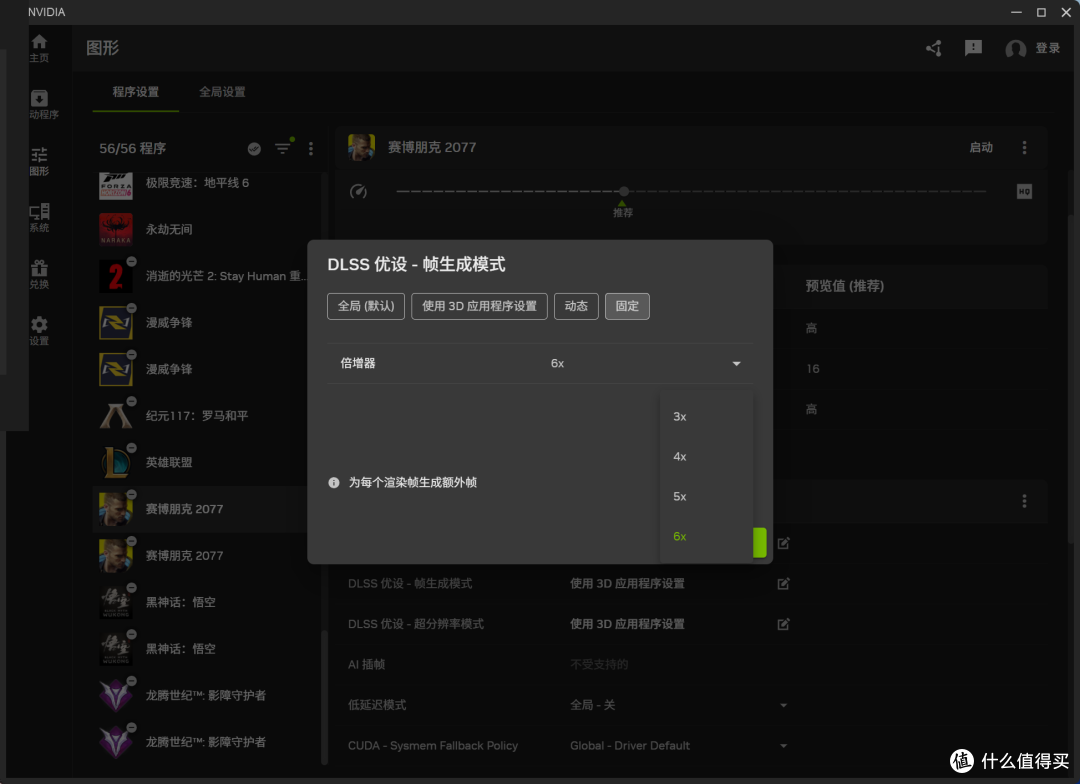Screen dimensions: 1080x784
Task: Open the three-dot menu of the program list
Action: tap(311, 149)
